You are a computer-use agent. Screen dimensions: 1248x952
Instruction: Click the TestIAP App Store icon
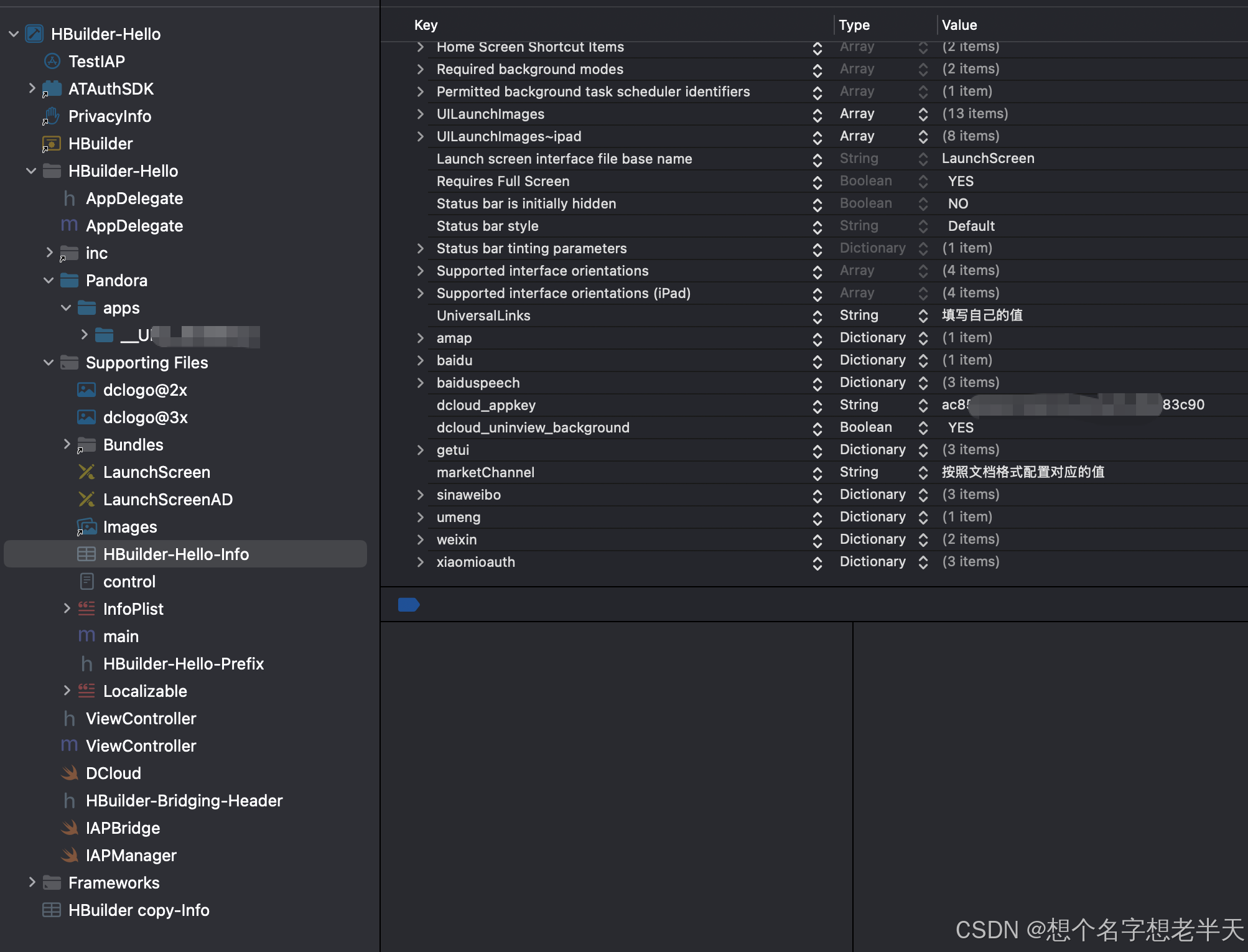pos(52,61)
